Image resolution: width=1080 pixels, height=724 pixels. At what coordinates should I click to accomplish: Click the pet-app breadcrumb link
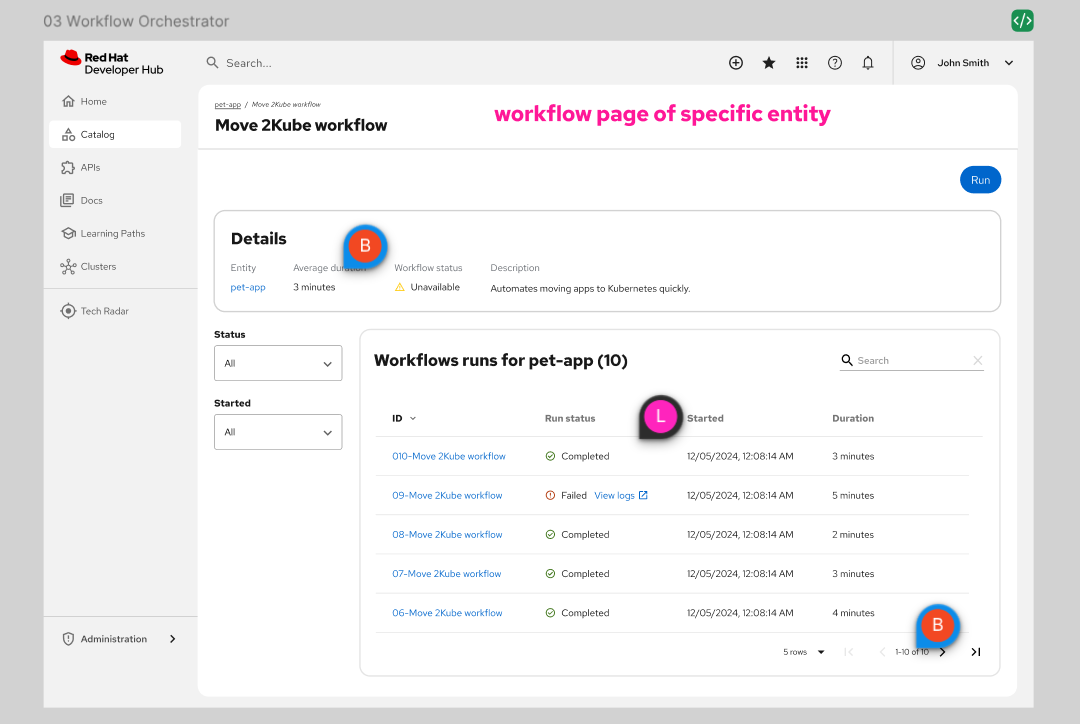(227, 105)
